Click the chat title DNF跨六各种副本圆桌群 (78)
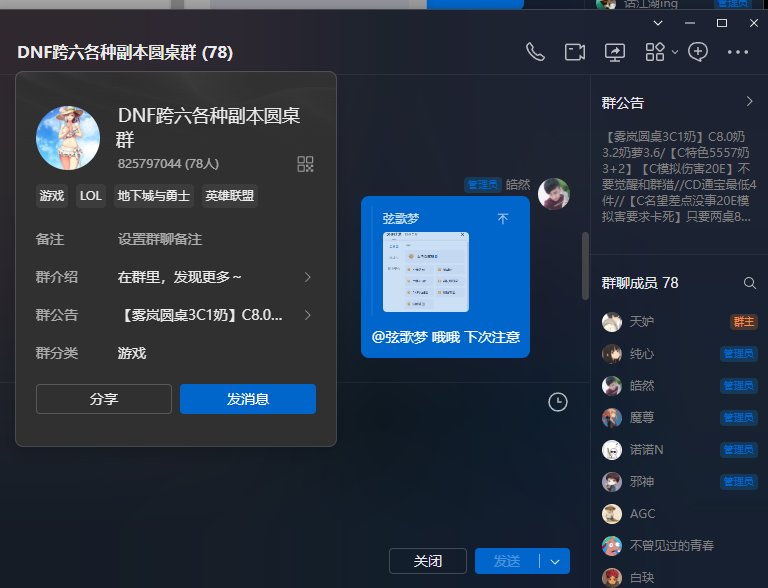Screen dimensions: 768x588 [125, 52]
